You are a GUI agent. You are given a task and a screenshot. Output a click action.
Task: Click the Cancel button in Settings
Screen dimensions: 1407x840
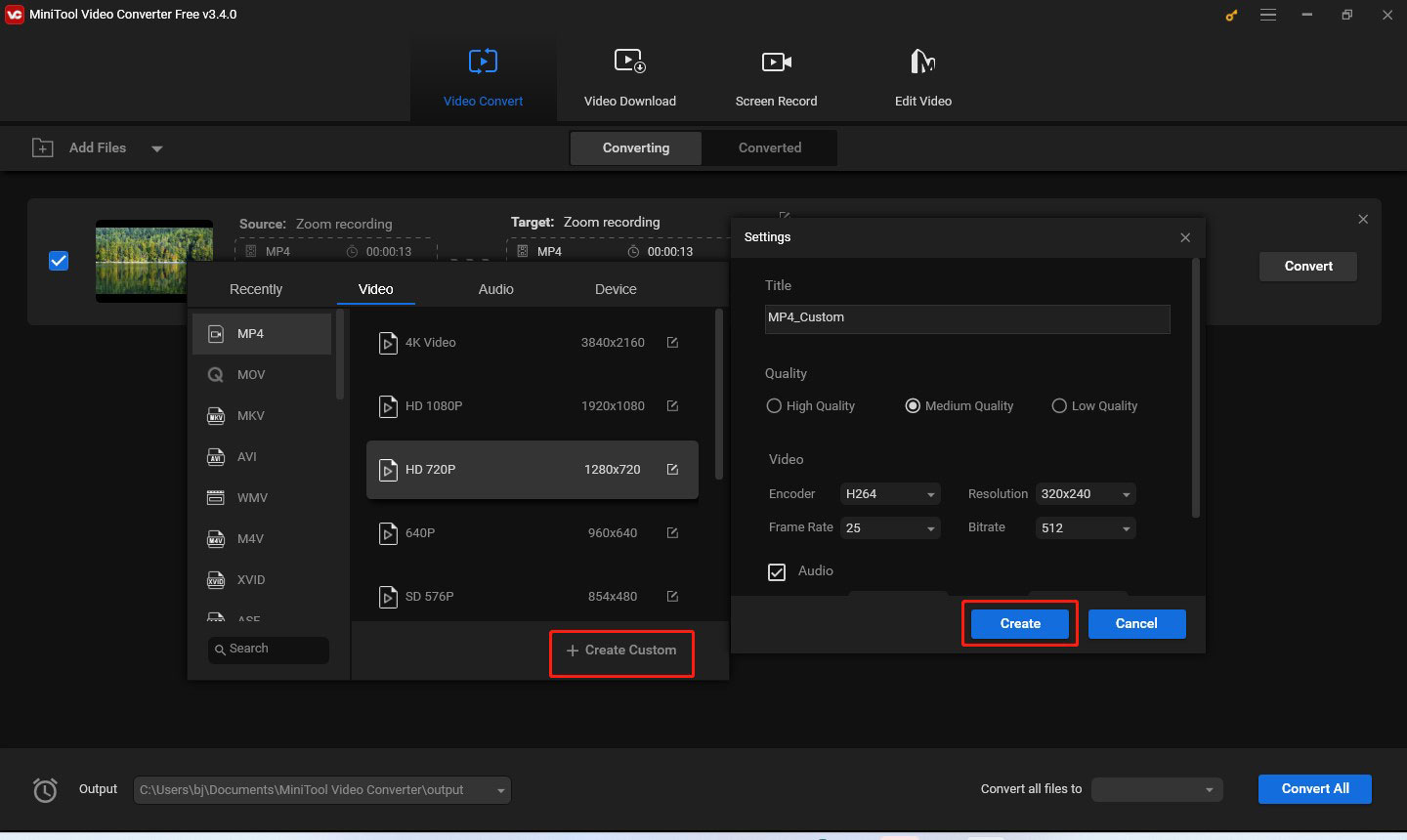click(x=1136, y=623)
